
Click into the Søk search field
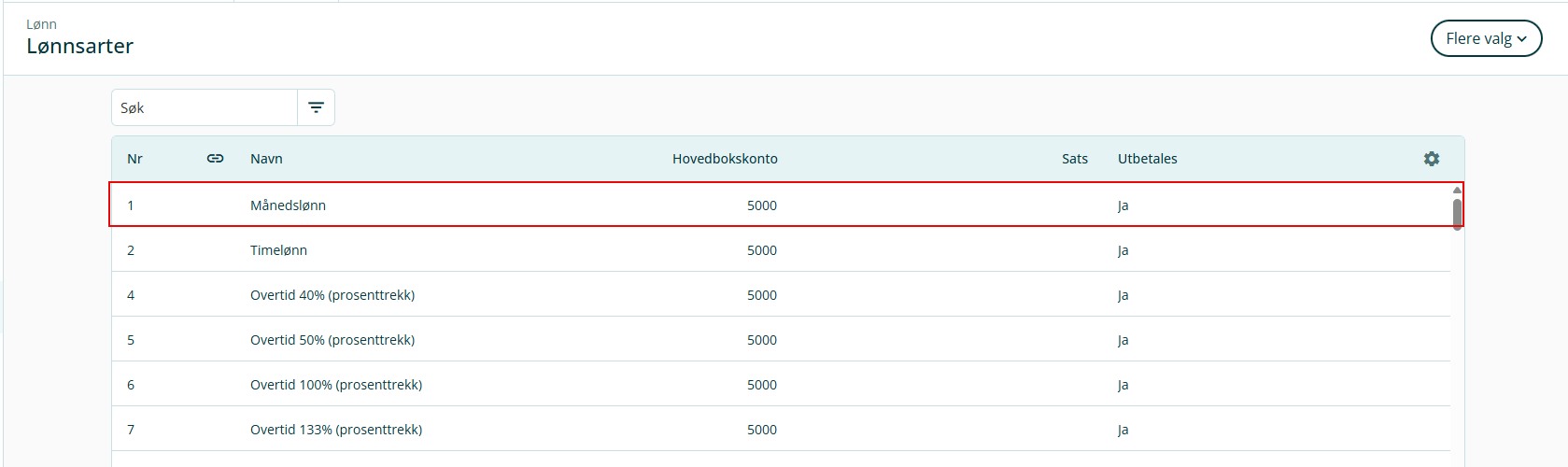(x=205, y=107)
